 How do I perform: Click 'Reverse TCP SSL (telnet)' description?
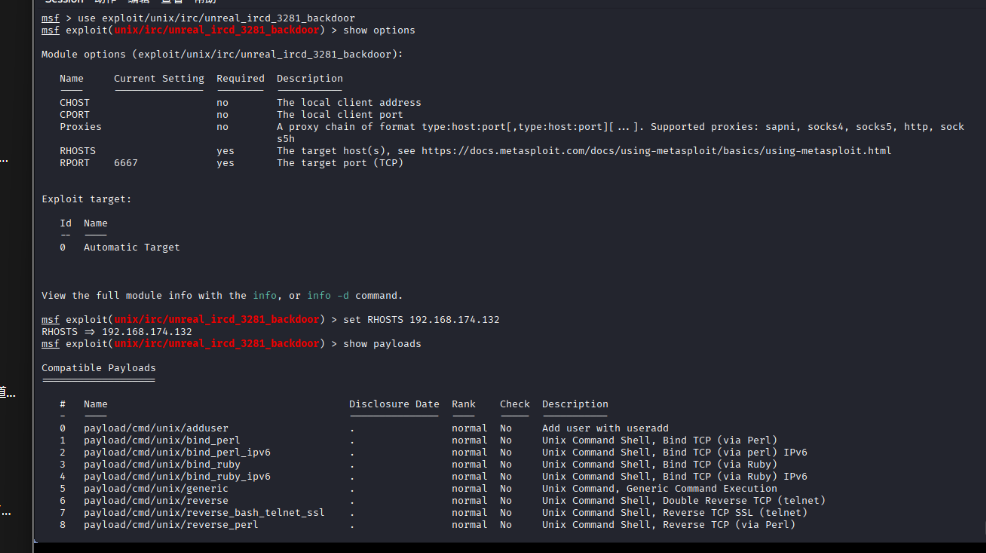point(735,513)
